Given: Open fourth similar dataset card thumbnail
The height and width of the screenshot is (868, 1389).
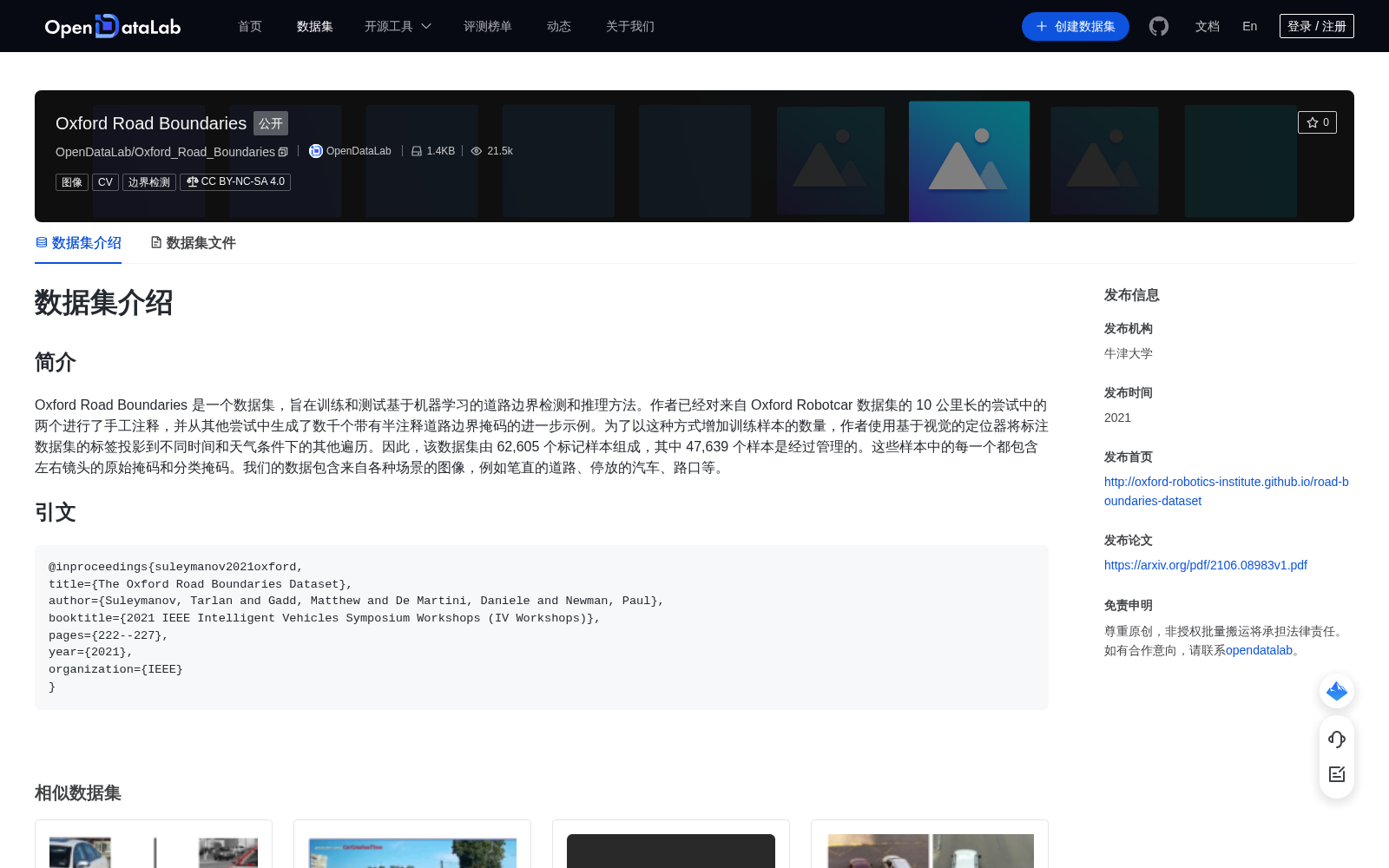Looking at the screenshot, I should coord(930,851).
